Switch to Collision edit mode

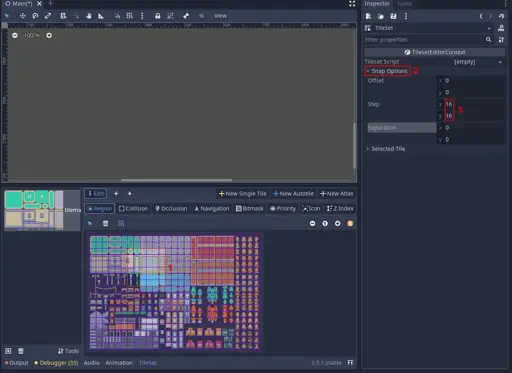[x=133, y=208]
